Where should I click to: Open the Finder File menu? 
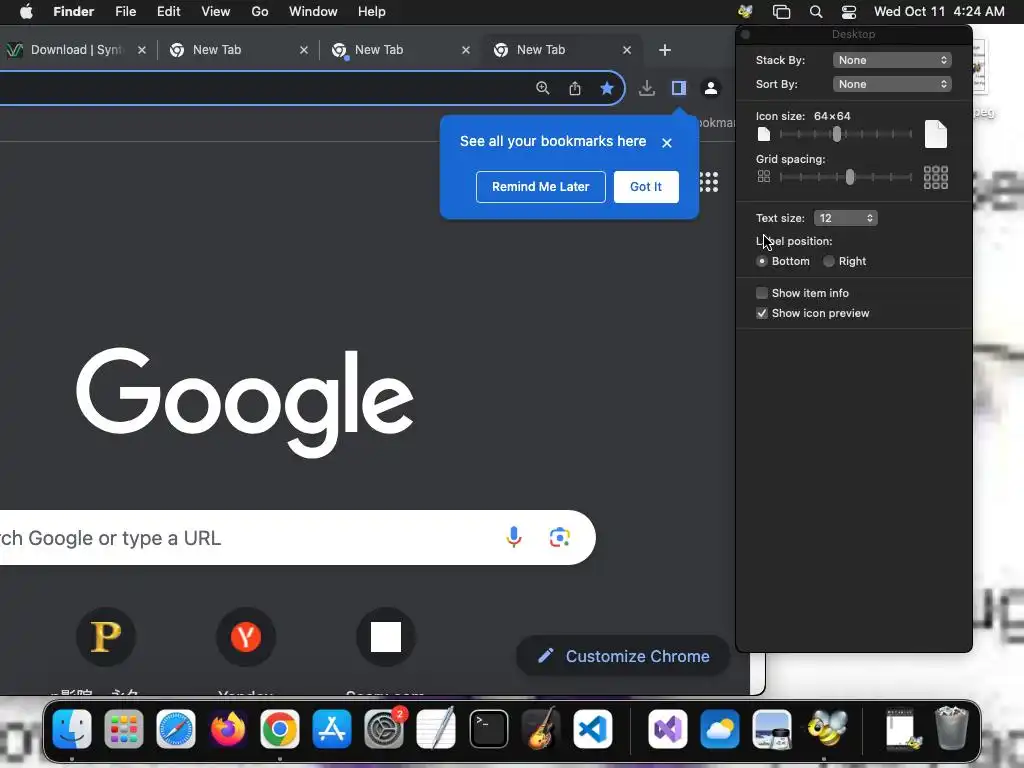point(125,12)
